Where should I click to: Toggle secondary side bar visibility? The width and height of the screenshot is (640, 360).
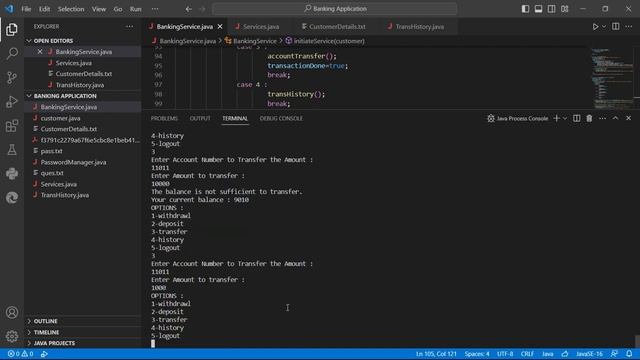551,9
